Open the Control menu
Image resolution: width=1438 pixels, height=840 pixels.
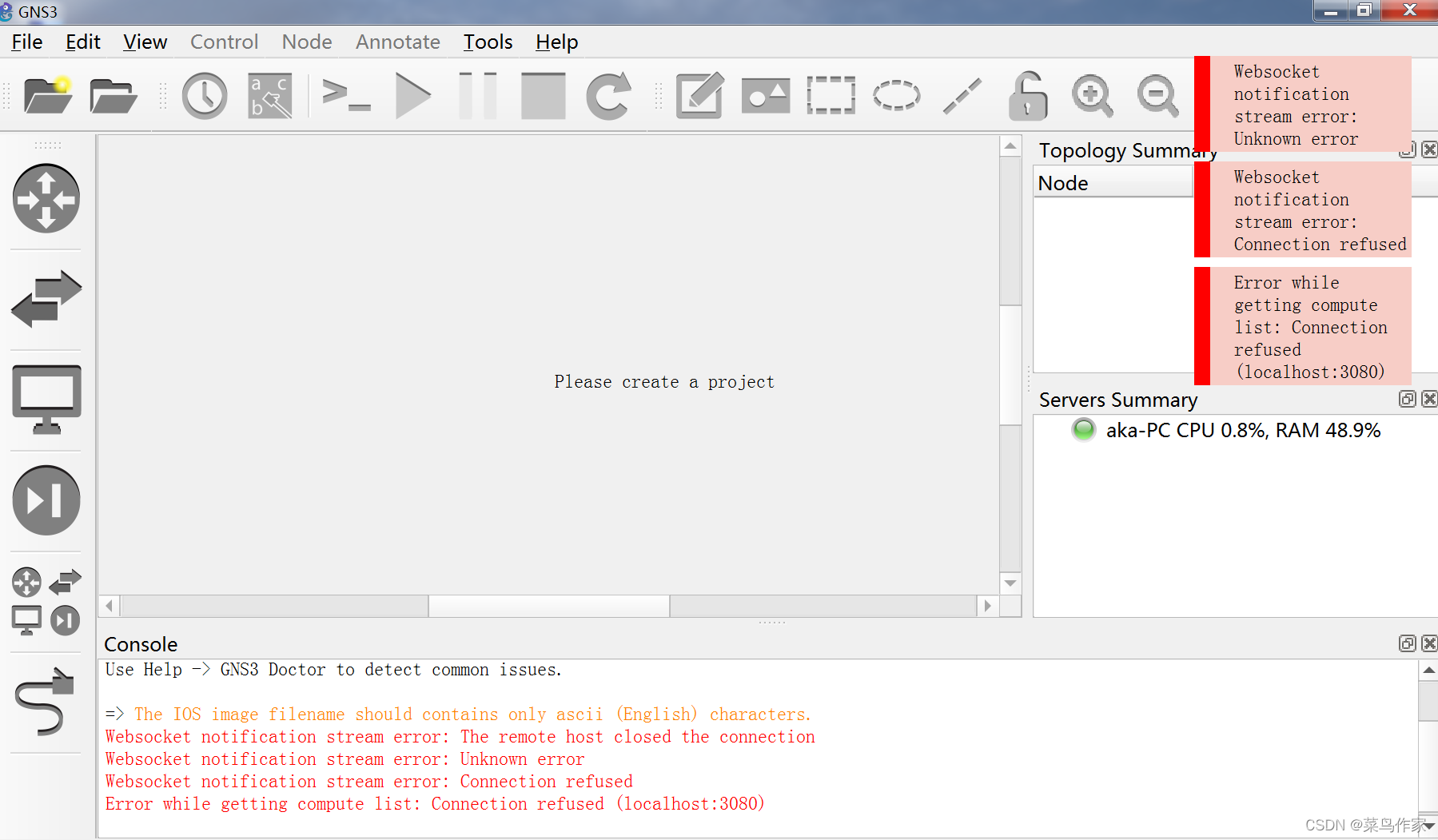(224, 42)
